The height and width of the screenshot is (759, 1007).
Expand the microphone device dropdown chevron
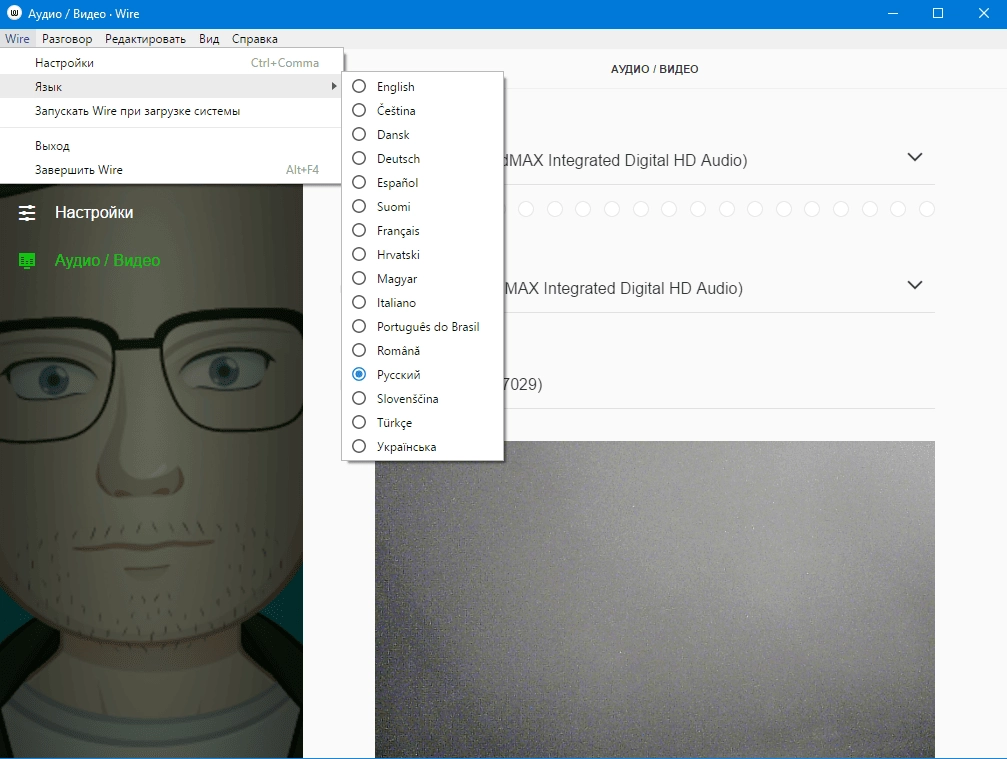[x=915, y=157]
